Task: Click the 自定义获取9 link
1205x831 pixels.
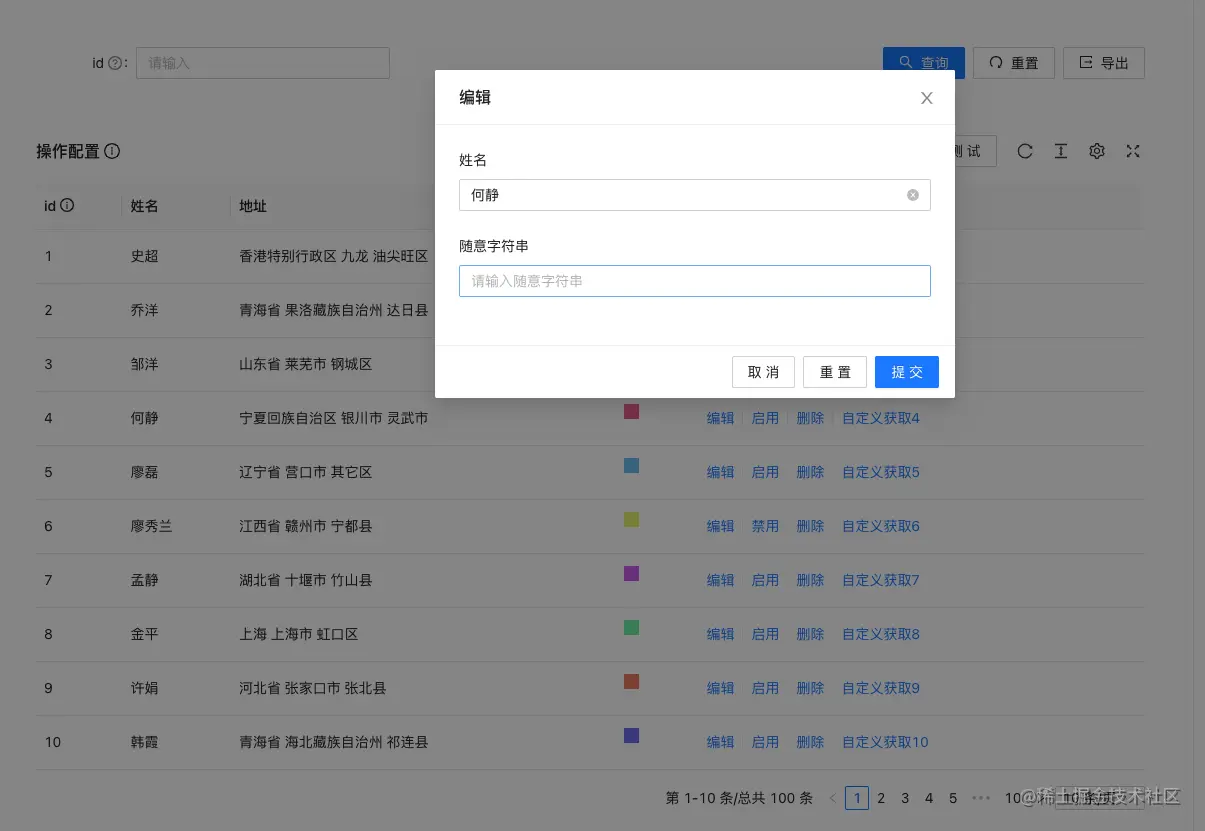Action: point(881,688)
